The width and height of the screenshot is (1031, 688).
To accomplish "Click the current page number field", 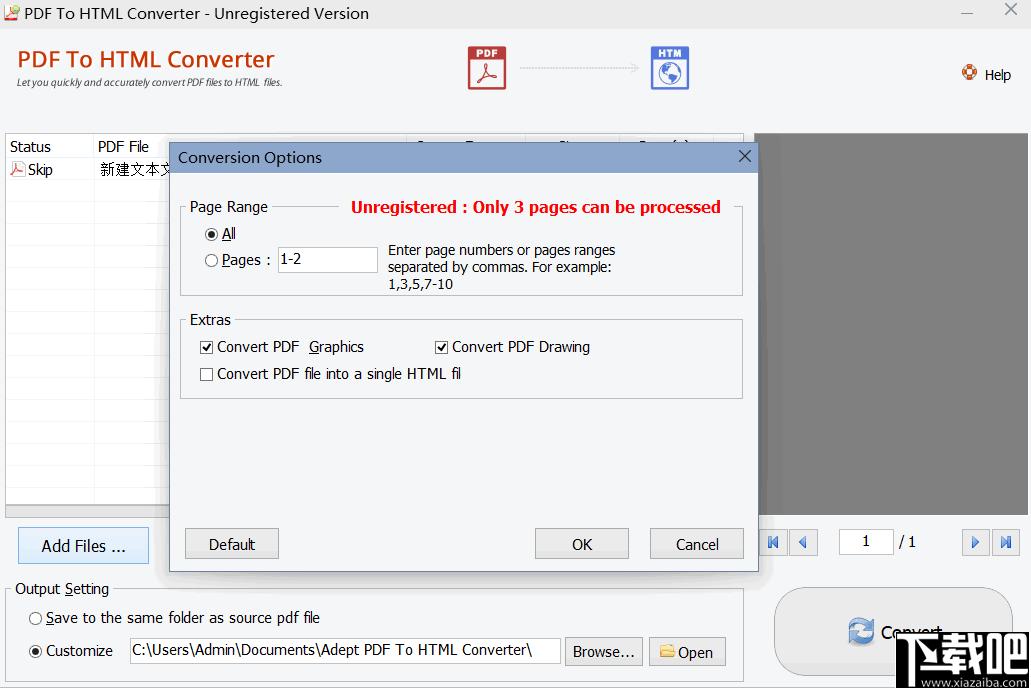I will tap(866, 542).
